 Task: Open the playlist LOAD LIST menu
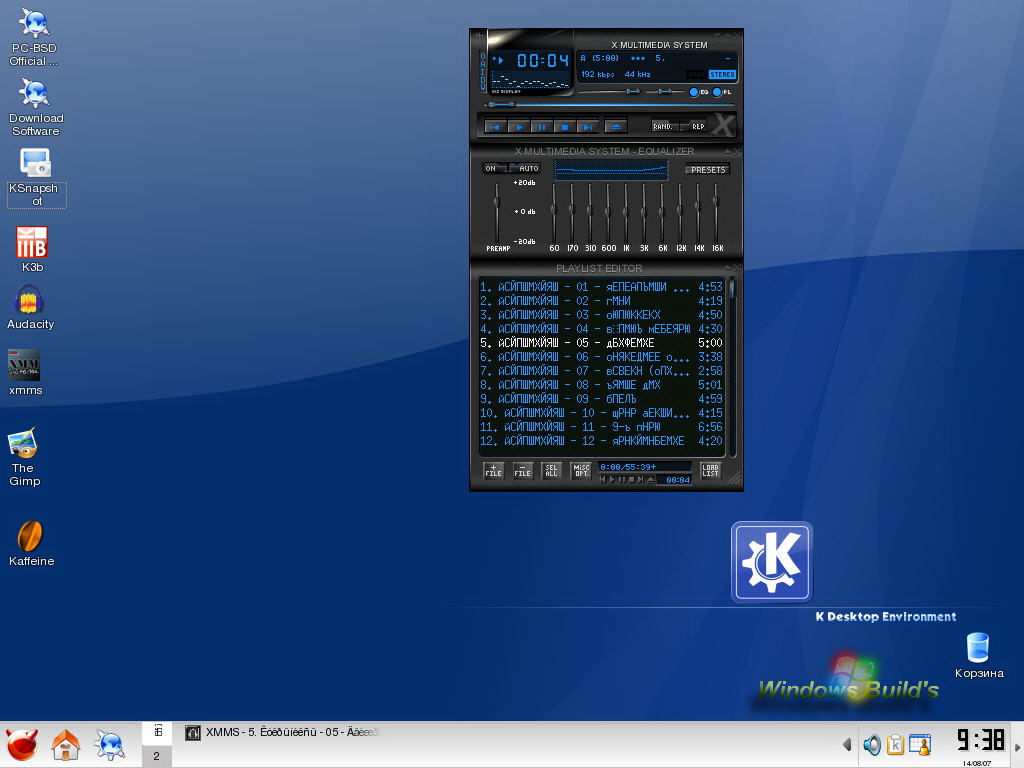click(x=711, y=470)
